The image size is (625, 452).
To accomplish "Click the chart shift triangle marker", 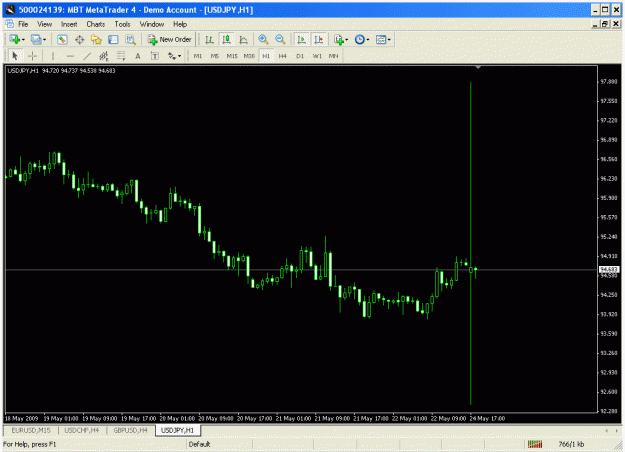I will 478,68.
